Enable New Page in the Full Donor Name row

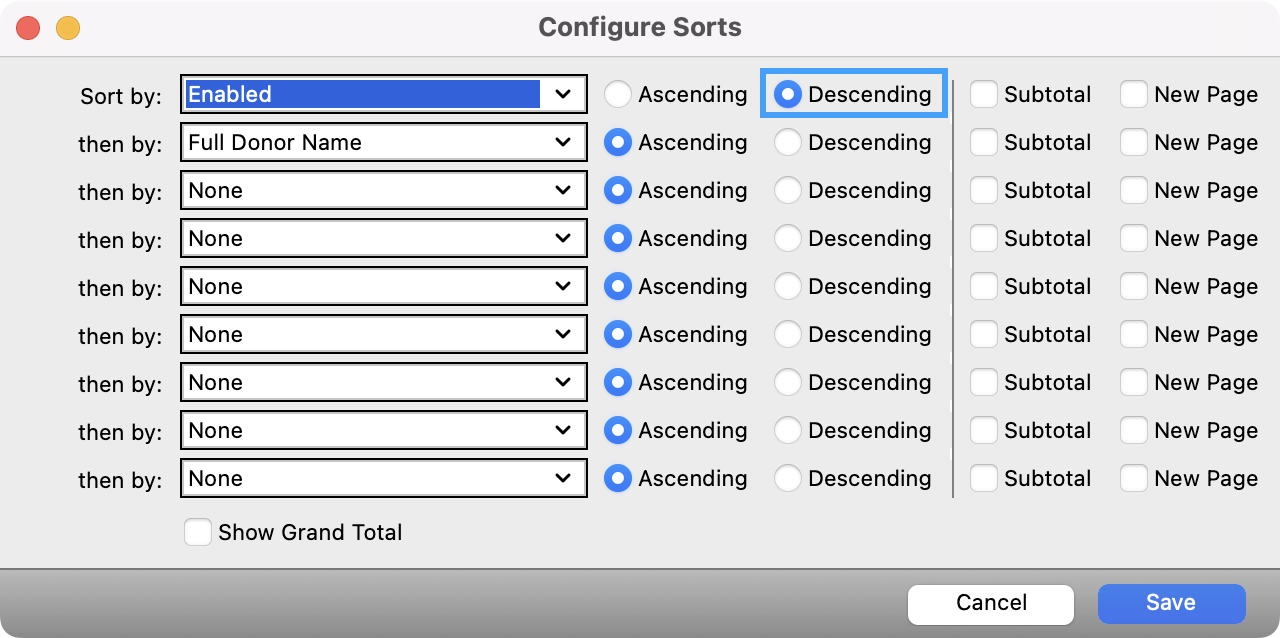(1134, 142)
